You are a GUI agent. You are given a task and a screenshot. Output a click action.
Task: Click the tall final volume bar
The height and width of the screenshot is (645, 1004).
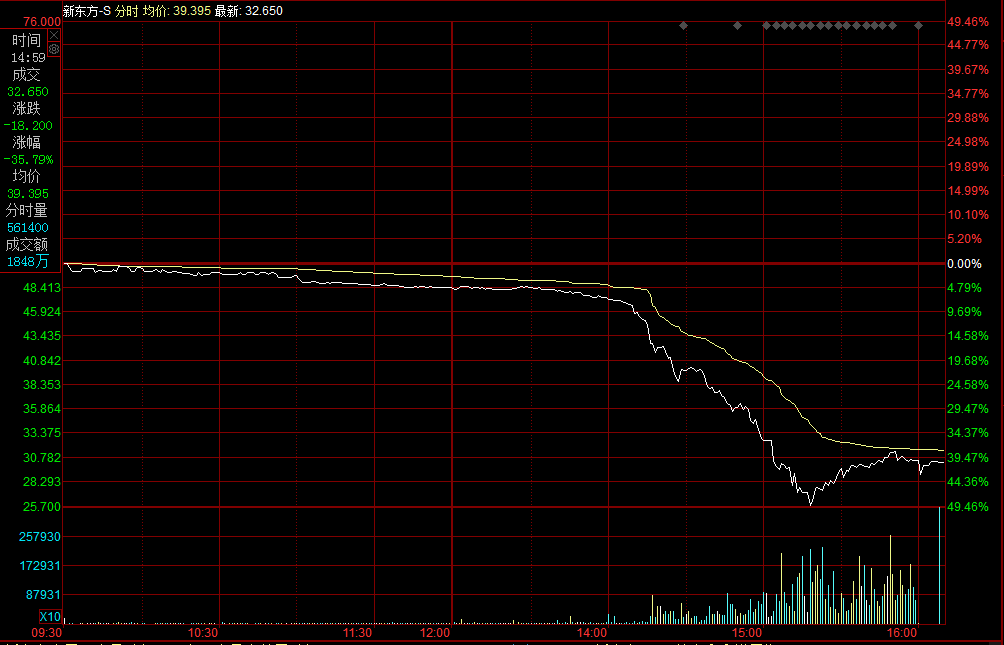click(x=939, y=565)
